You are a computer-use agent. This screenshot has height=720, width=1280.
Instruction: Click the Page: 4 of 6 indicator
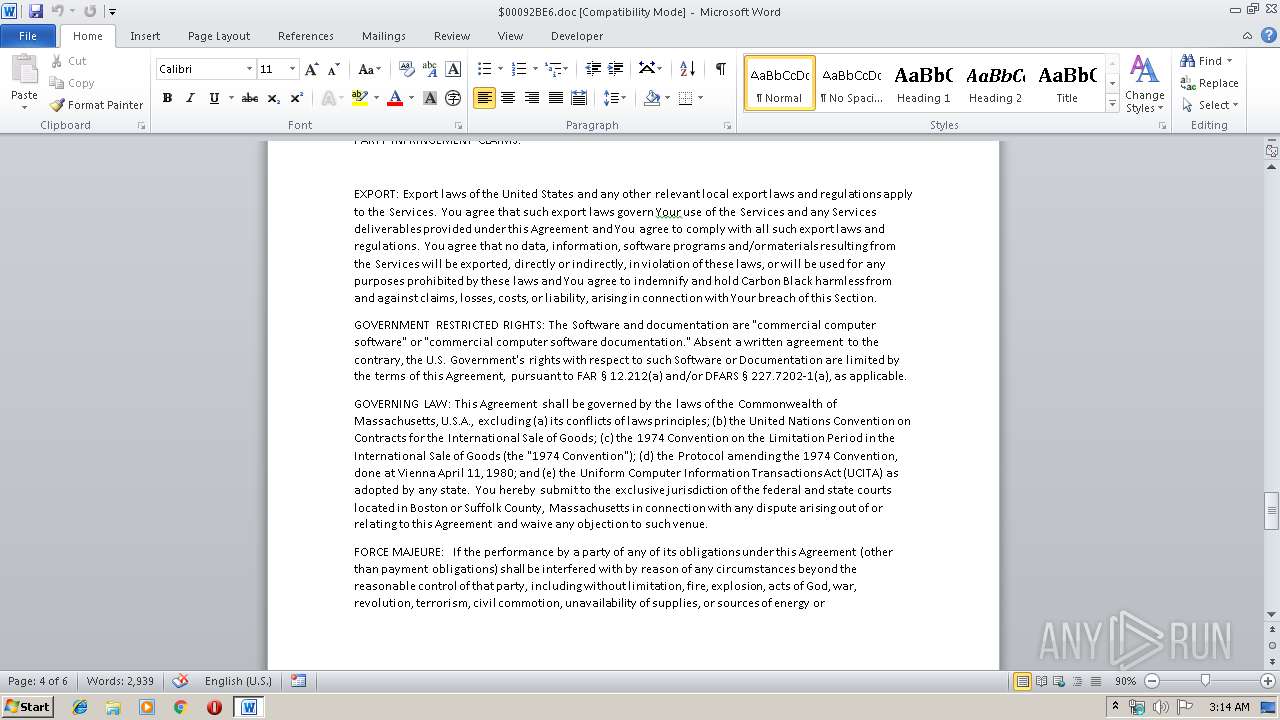[x=38, y=681]
